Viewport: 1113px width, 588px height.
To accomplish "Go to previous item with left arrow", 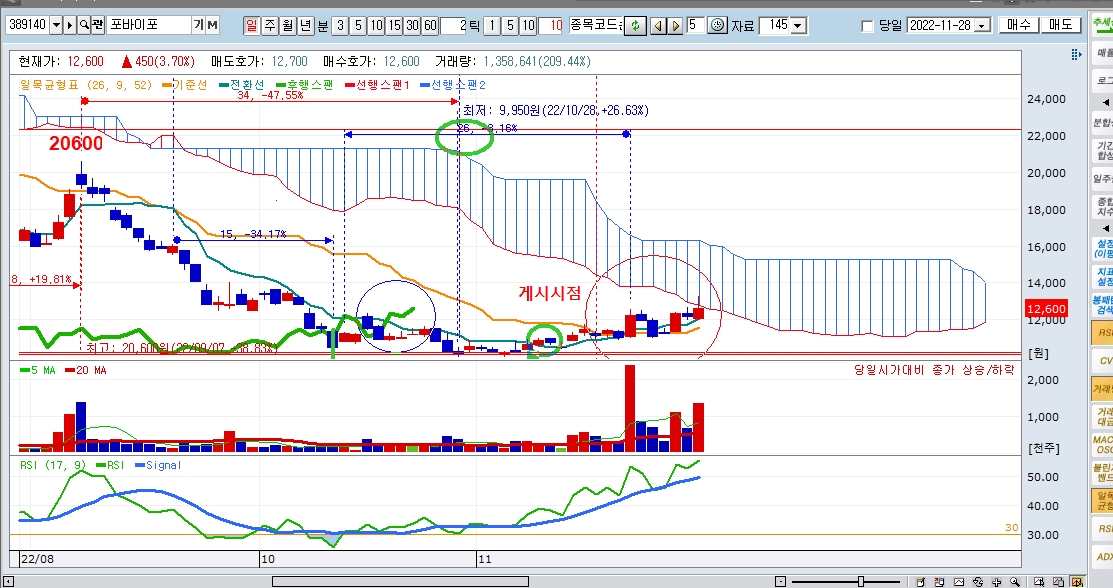I will pos(658,25).
